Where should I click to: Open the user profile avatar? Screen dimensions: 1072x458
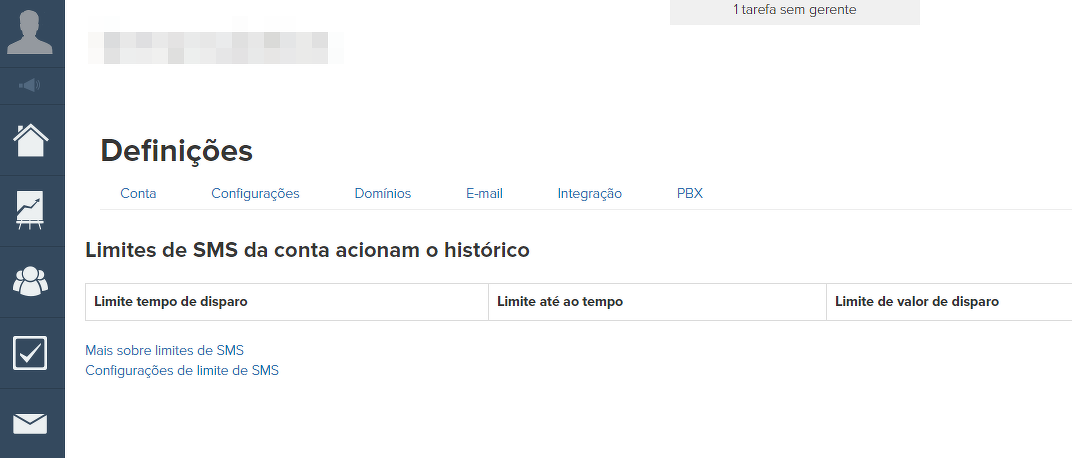pyautogui.click(x=31, y=32)
